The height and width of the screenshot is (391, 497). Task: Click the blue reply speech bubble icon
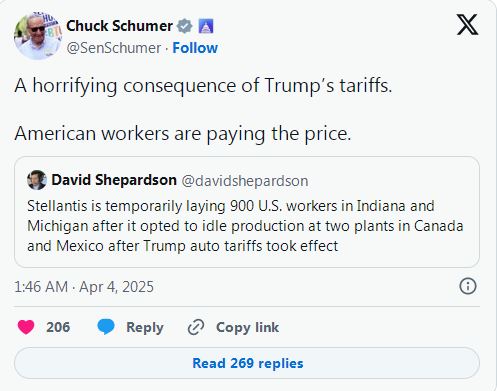(x=106, y=327)
